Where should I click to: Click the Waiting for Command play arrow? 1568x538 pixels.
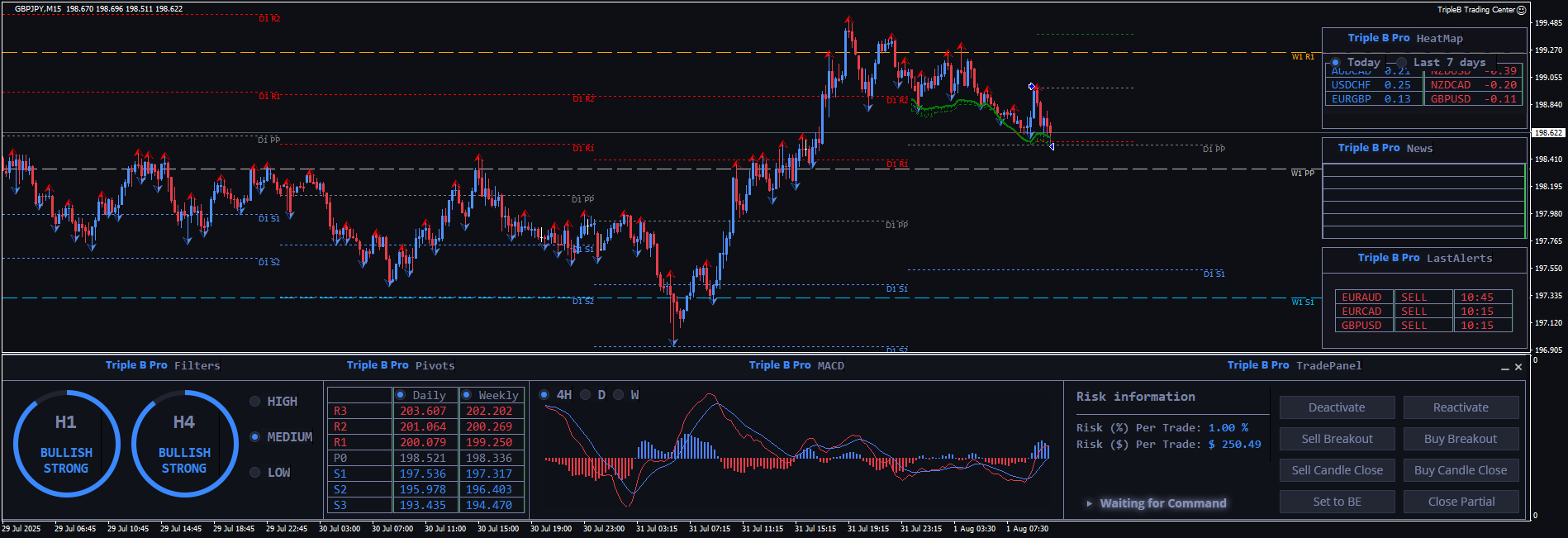[1090, 503]
